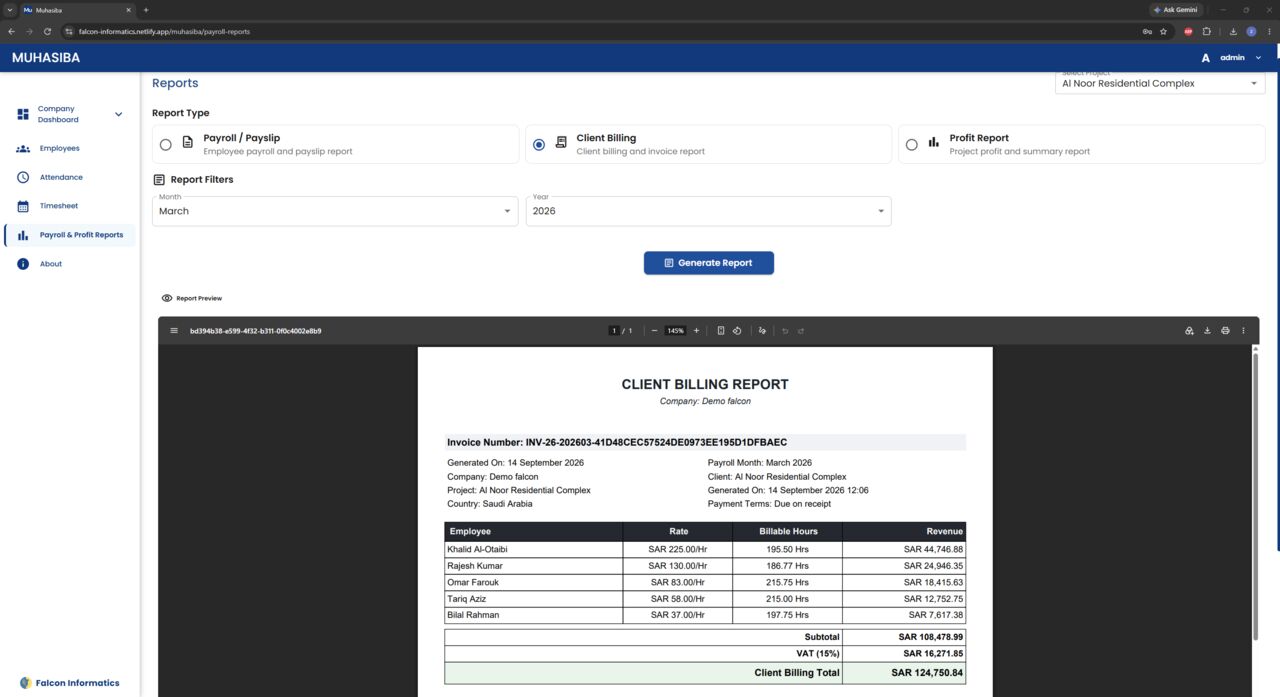Reload the browser page

47,31
